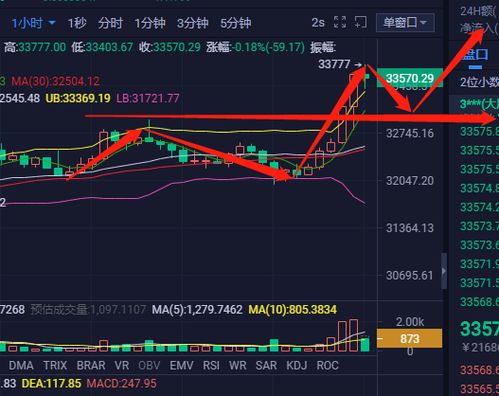
Task: Click the 33568.6 red order book row
Action: click(479, 370)
